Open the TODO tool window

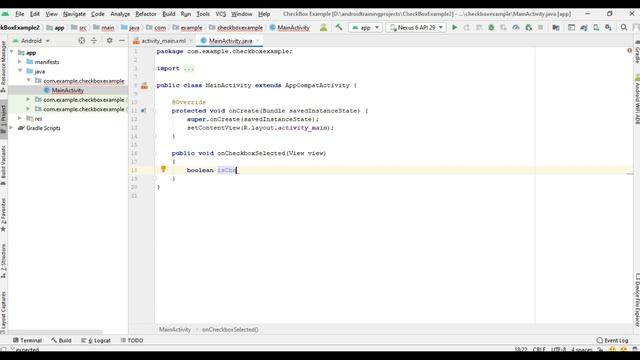[132, 340]
